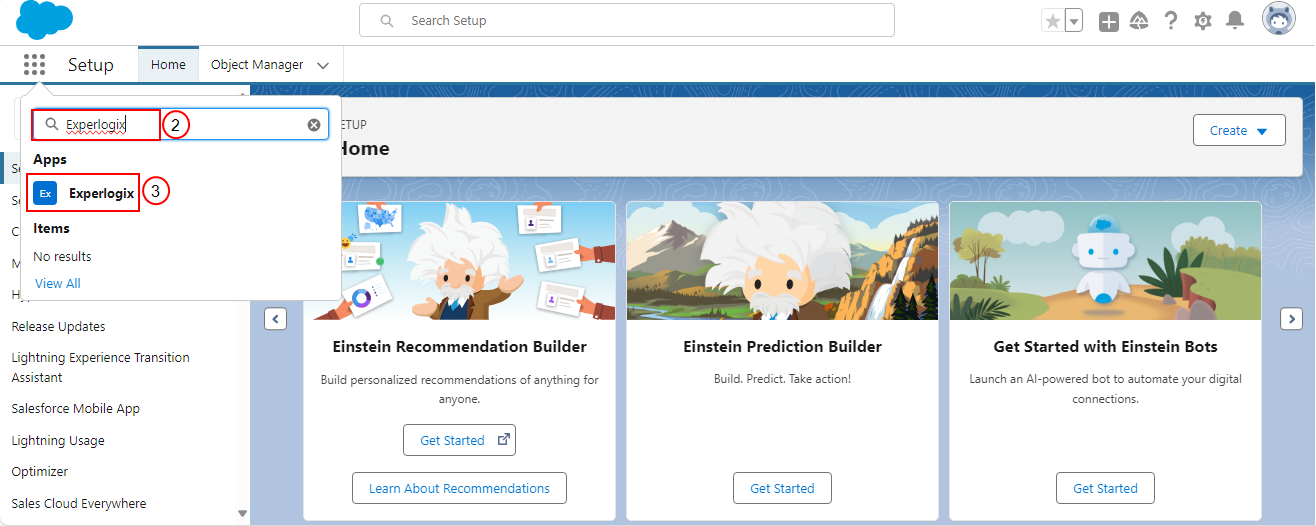Click the Einstein Prediction Builder illustration
Viewport: 1316px width, 526px height.
782,261
